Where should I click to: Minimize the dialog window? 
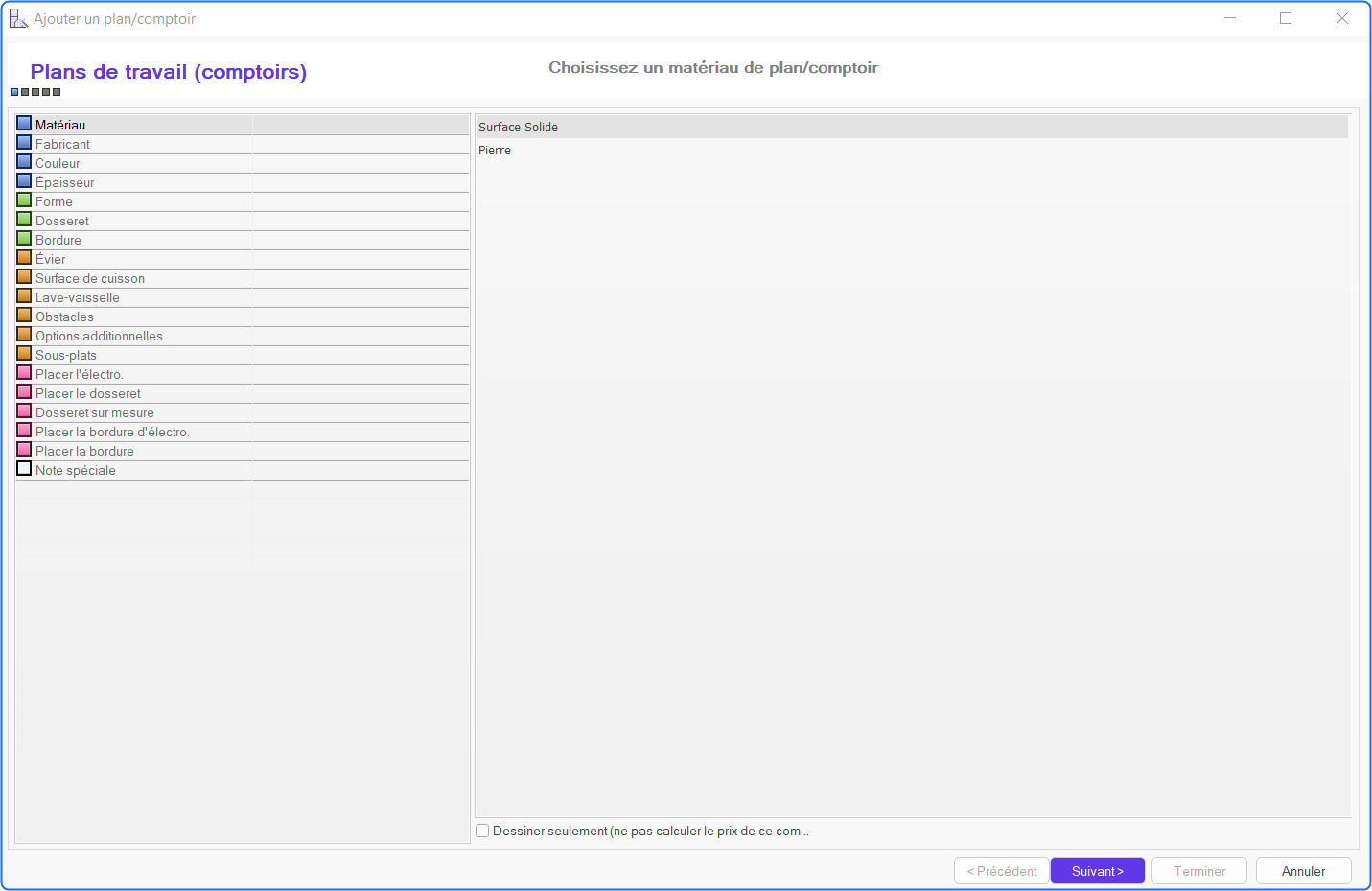click(x=1230, y=18)
